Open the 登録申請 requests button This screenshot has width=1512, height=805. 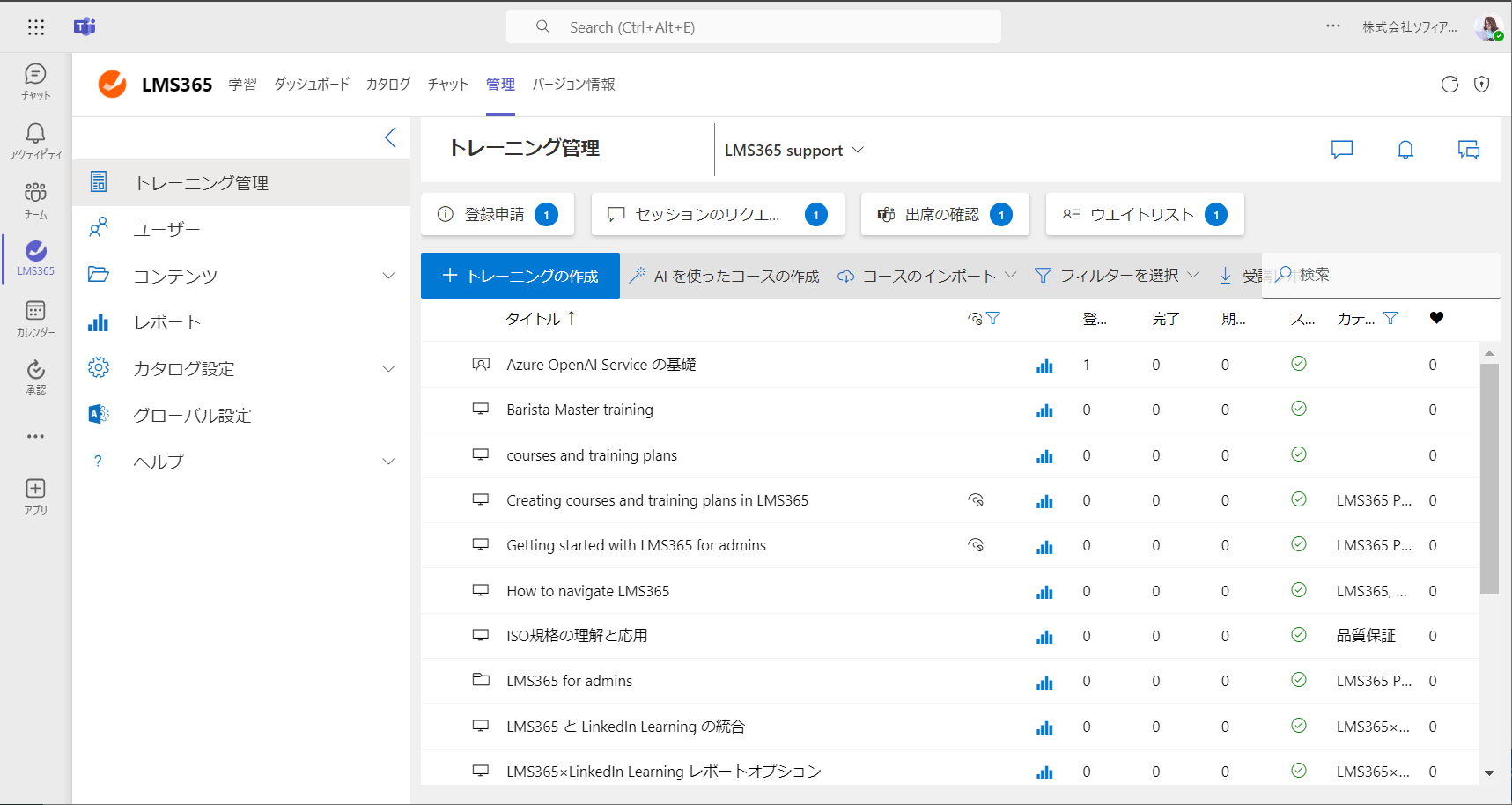click(498, 214)
